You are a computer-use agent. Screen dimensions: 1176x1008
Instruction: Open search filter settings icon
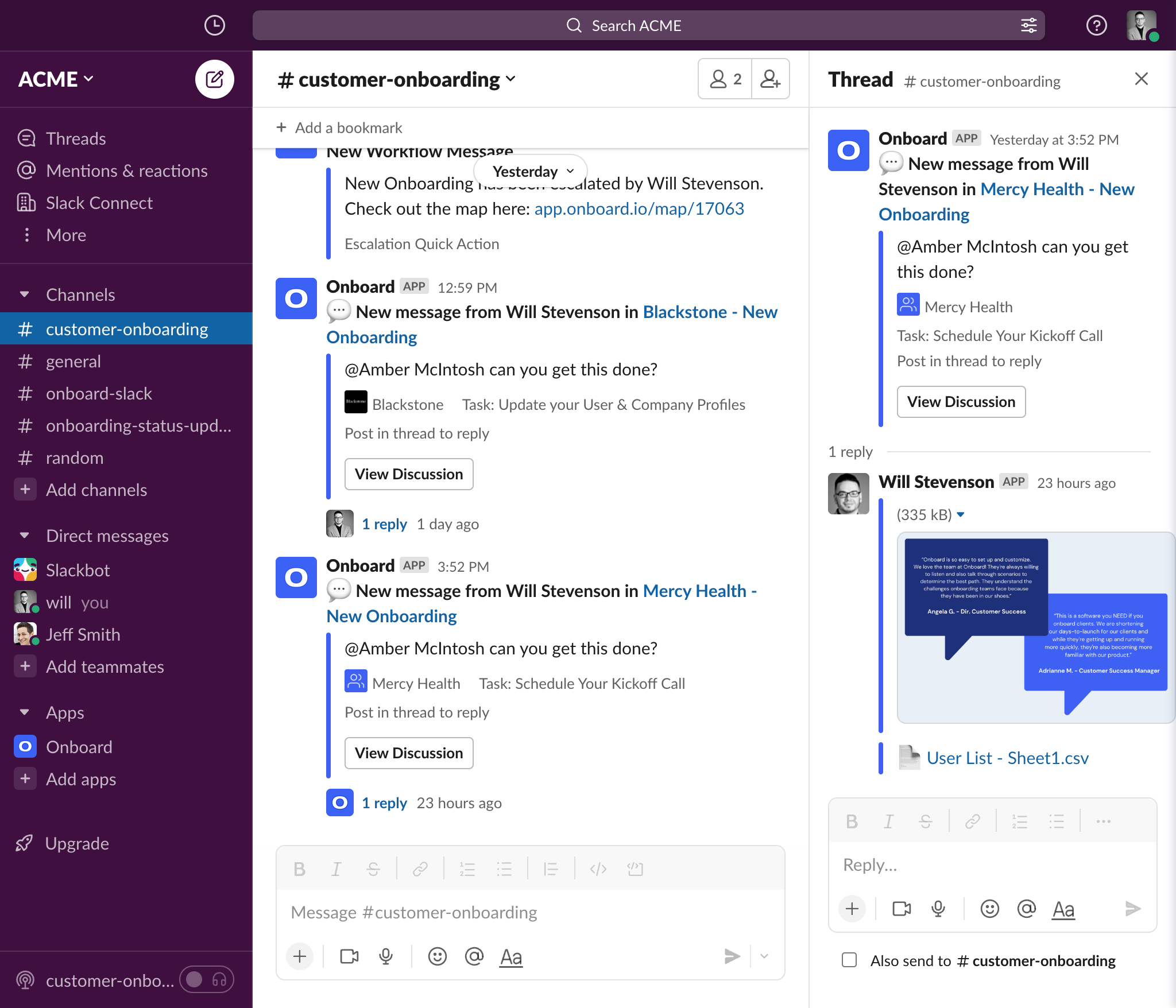[x=1028, y=25]
